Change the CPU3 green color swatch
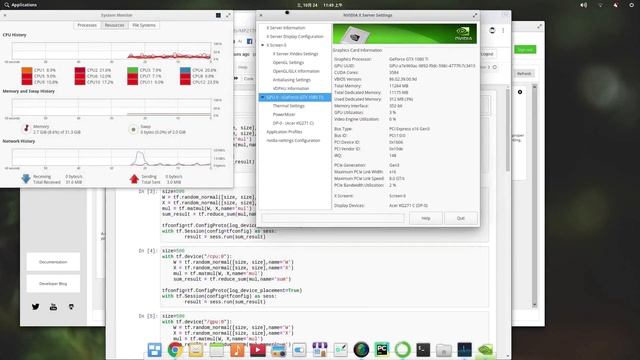 132,70
